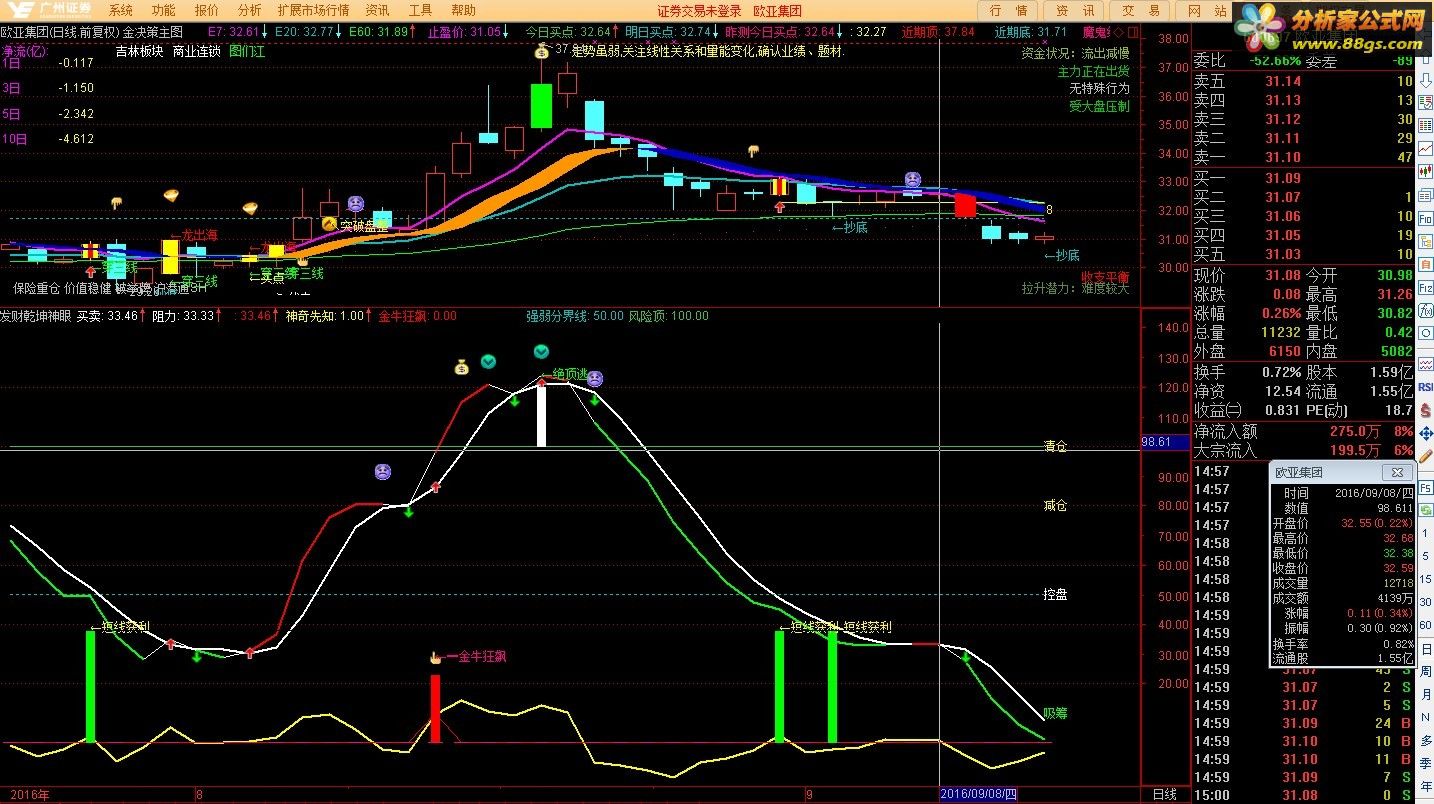Open the 帮助 menu

(x=463, y=10)
